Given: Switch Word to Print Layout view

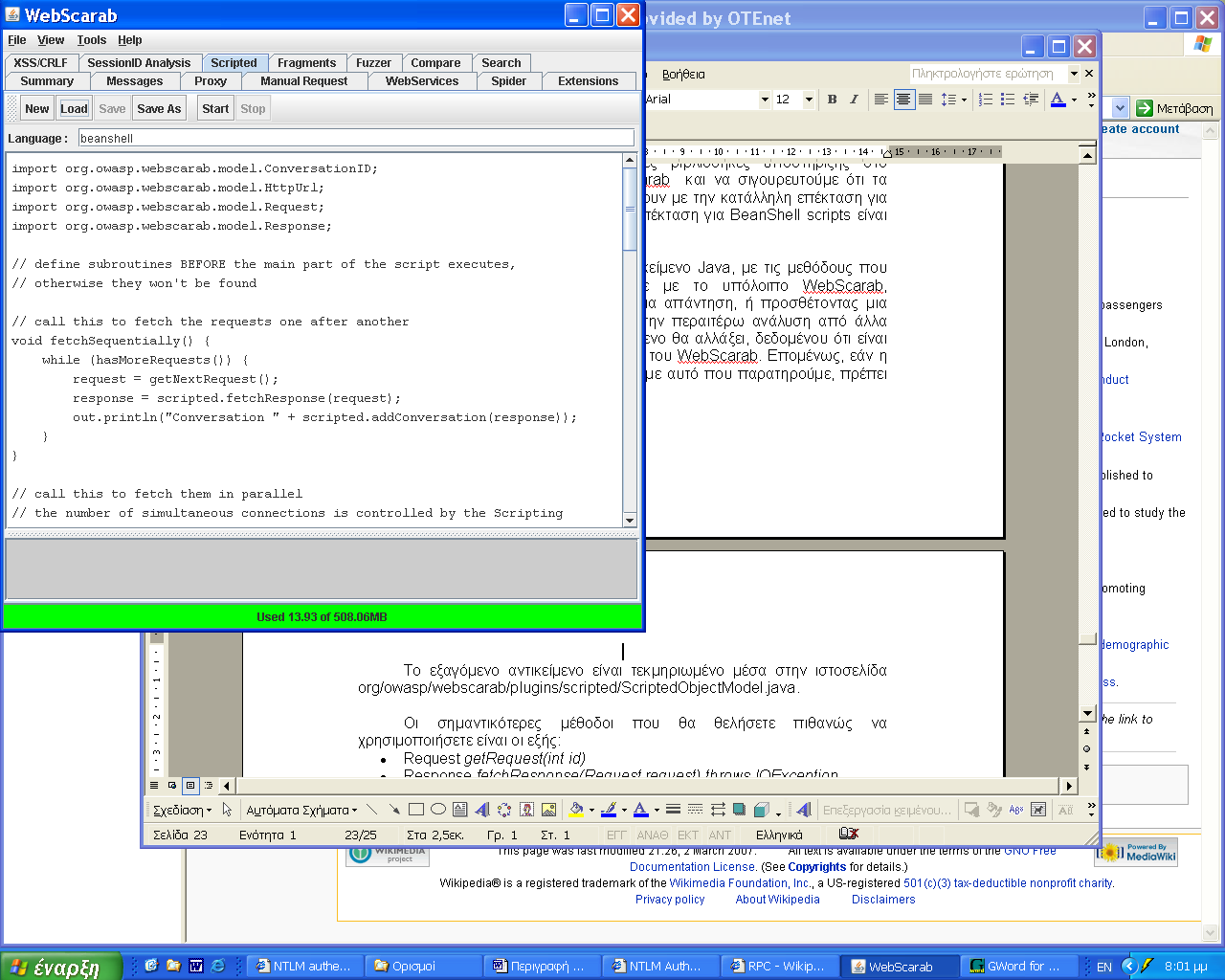Looking at the screenshot, I should [x=190, y=786].
